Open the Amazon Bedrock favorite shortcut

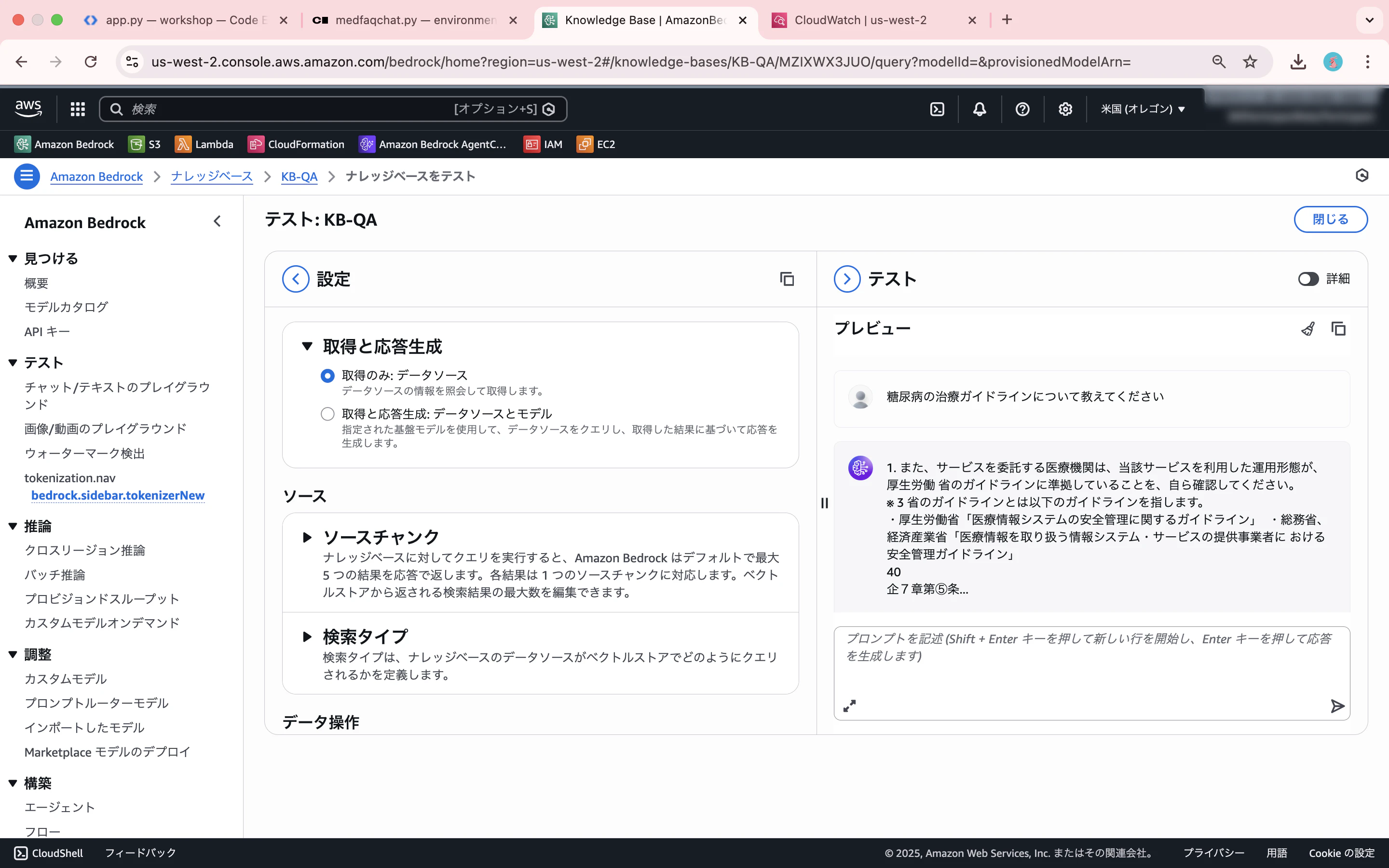tap(64, 144)
